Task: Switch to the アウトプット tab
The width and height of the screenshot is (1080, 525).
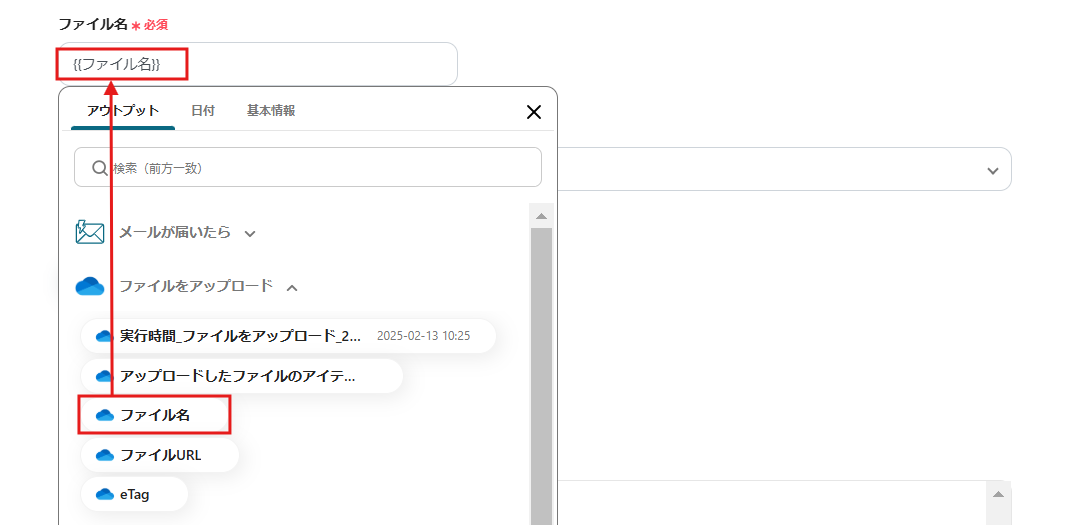Action: (123, 111)
